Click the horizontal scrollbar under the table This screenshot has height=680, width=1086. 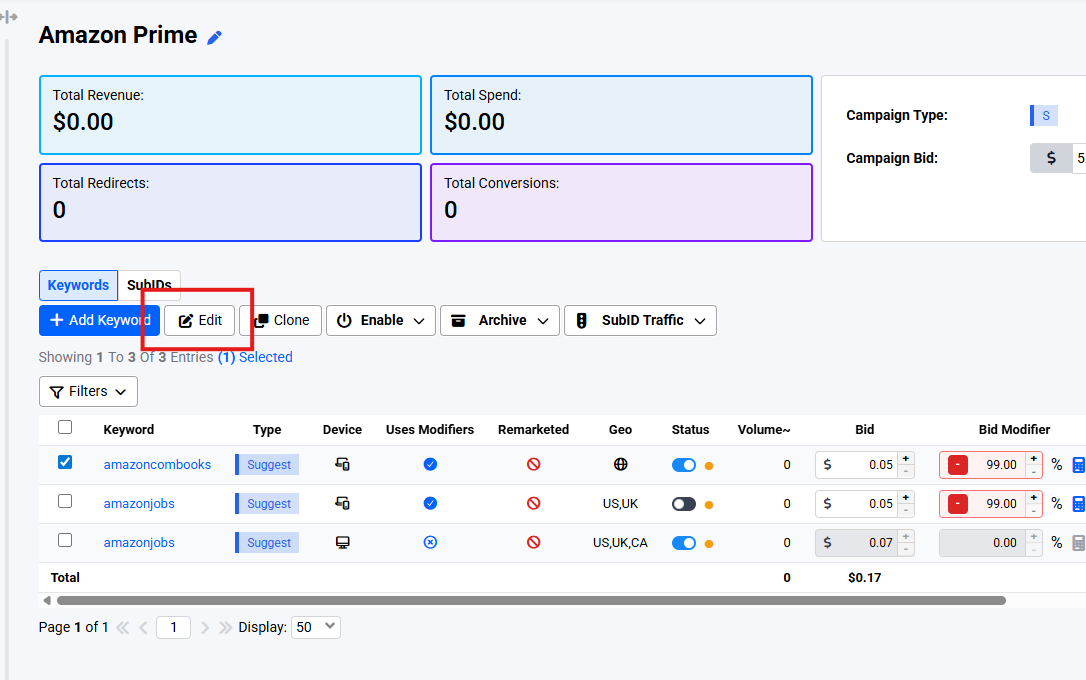tap(530, 601)
